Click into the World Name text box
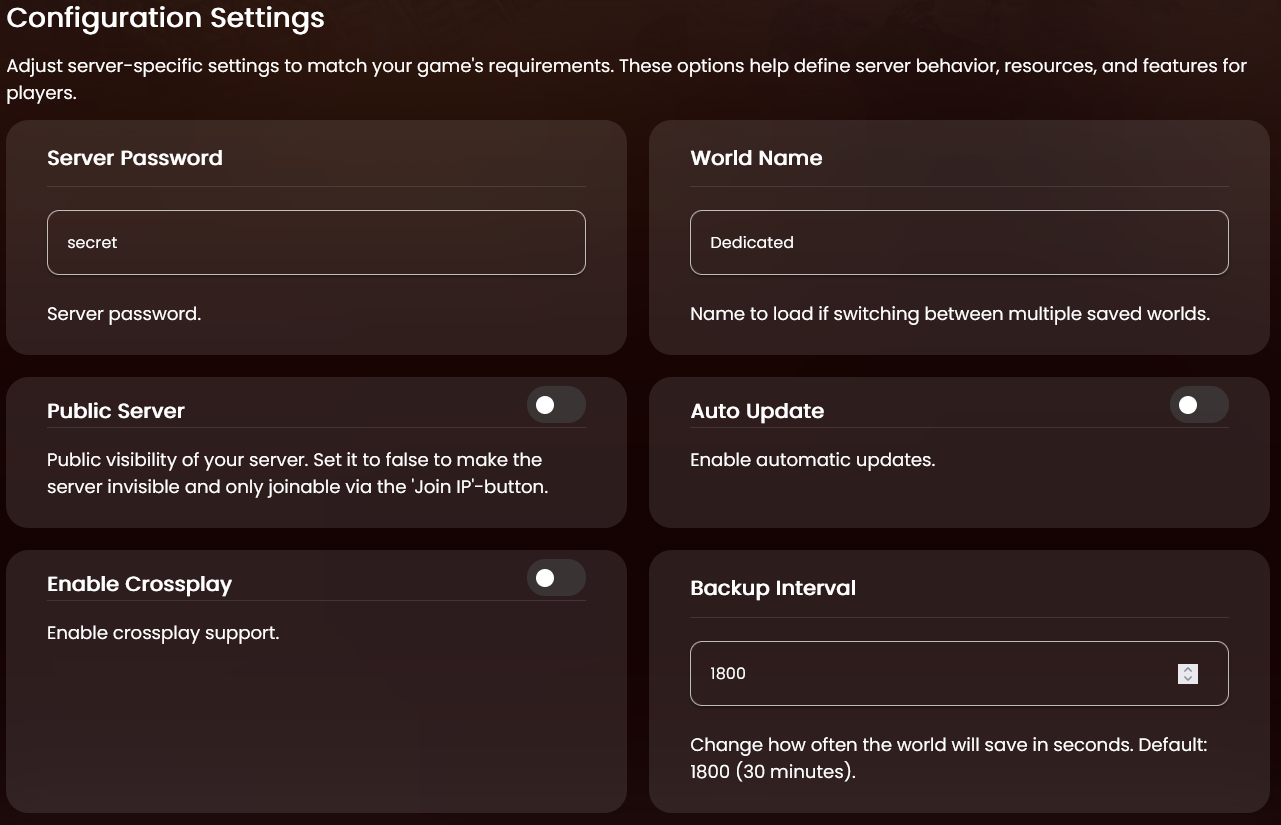 pyautogui.click(x=958, y=242)
